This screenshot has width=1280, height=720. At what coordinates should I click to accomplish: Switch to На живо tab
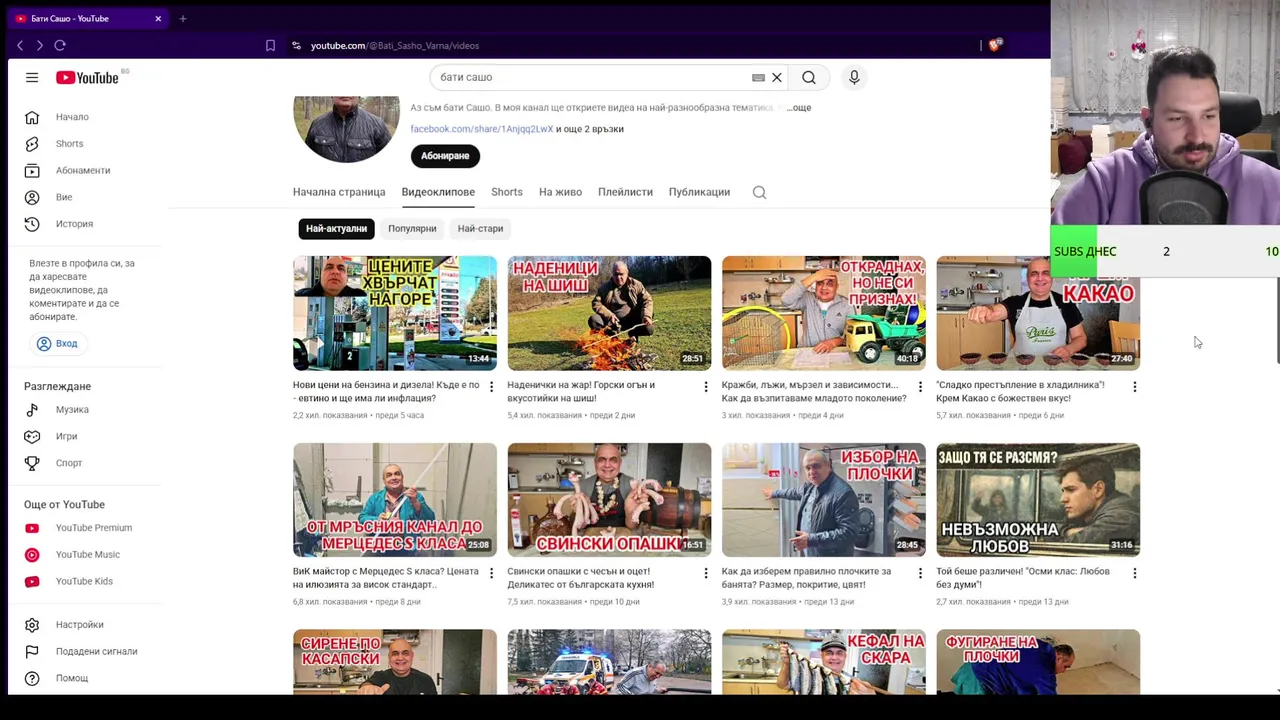[x=560, y=192]
